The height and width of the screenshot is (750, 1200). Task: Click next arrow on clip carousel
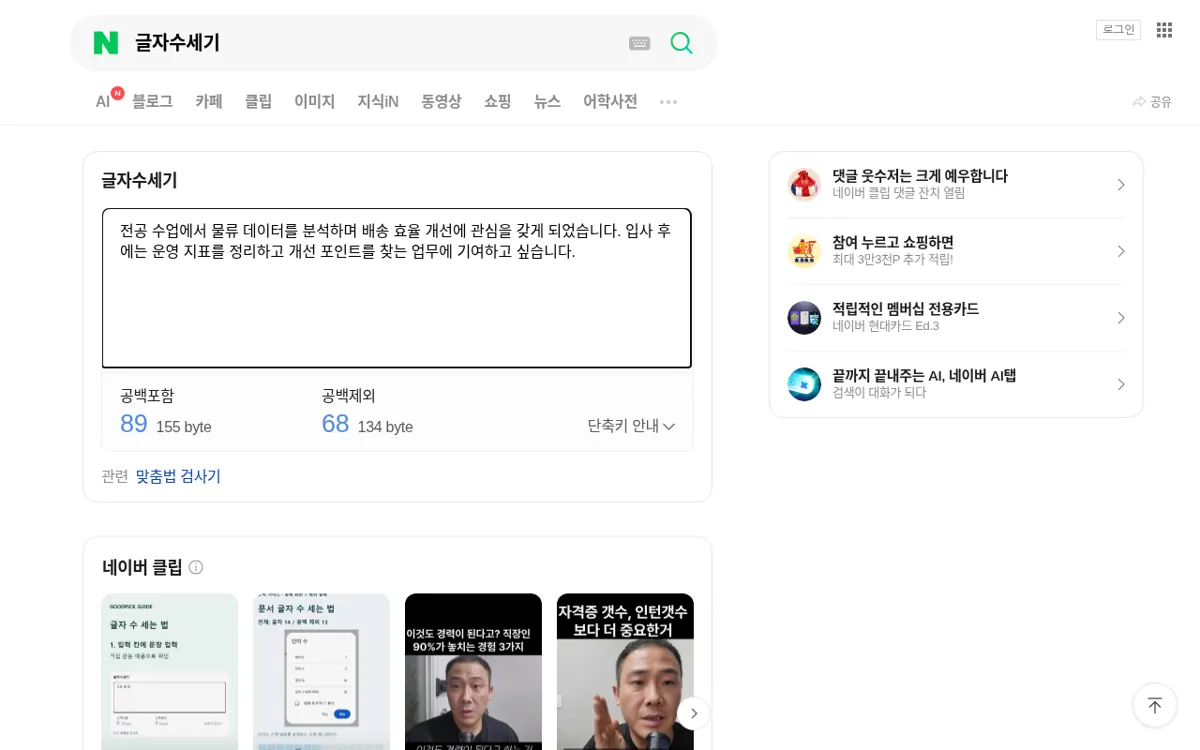(693, 713)
